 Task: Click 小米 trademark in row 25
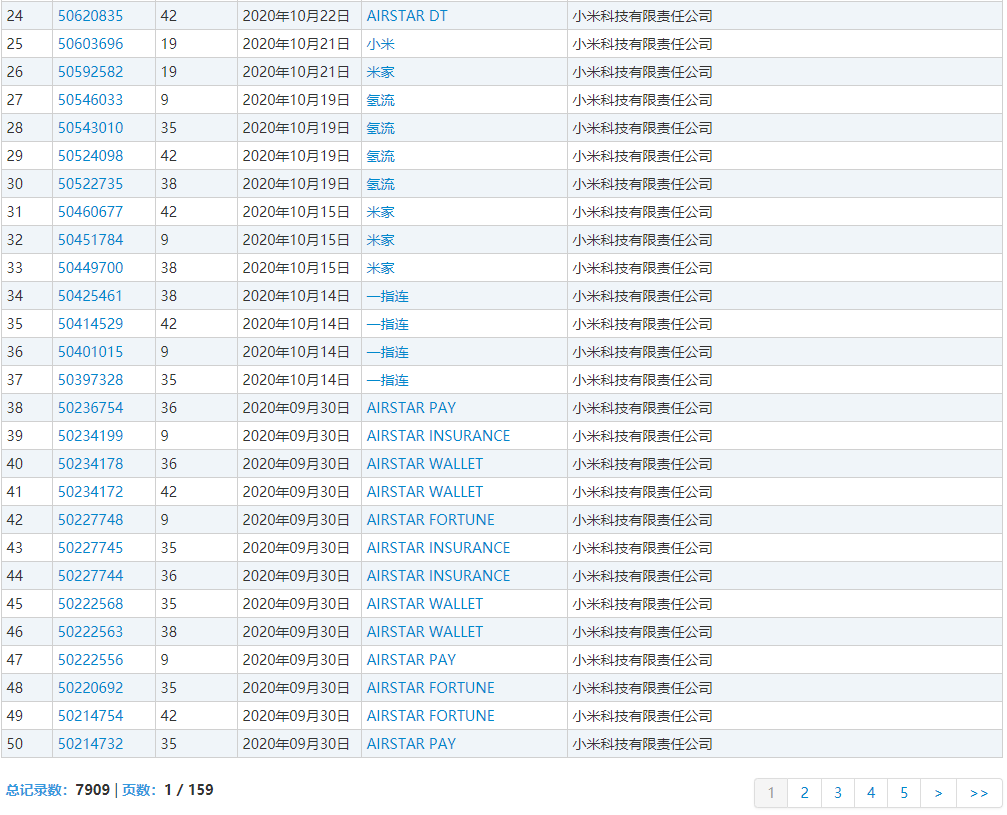pyautogui.click(x=381, y=44)
